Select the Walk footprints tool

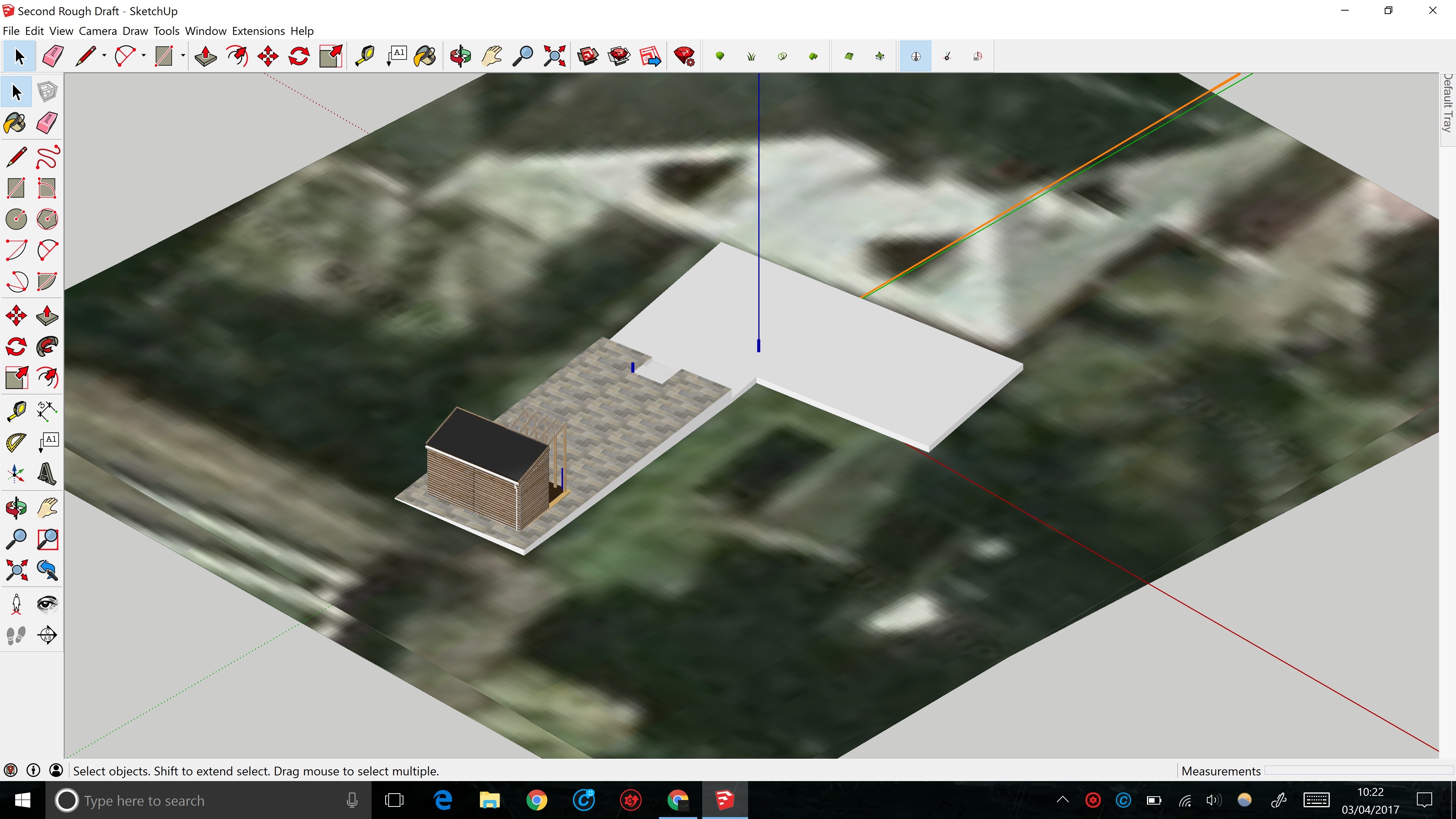tap(16, 635)
